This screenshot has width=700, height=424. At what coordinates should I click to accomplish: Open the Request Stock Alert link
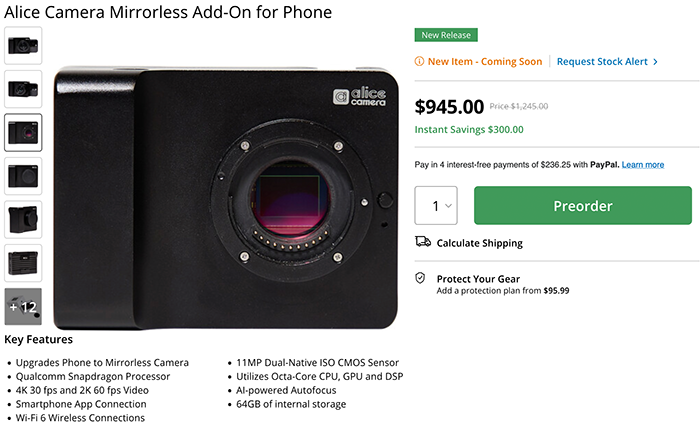(602, 62)
